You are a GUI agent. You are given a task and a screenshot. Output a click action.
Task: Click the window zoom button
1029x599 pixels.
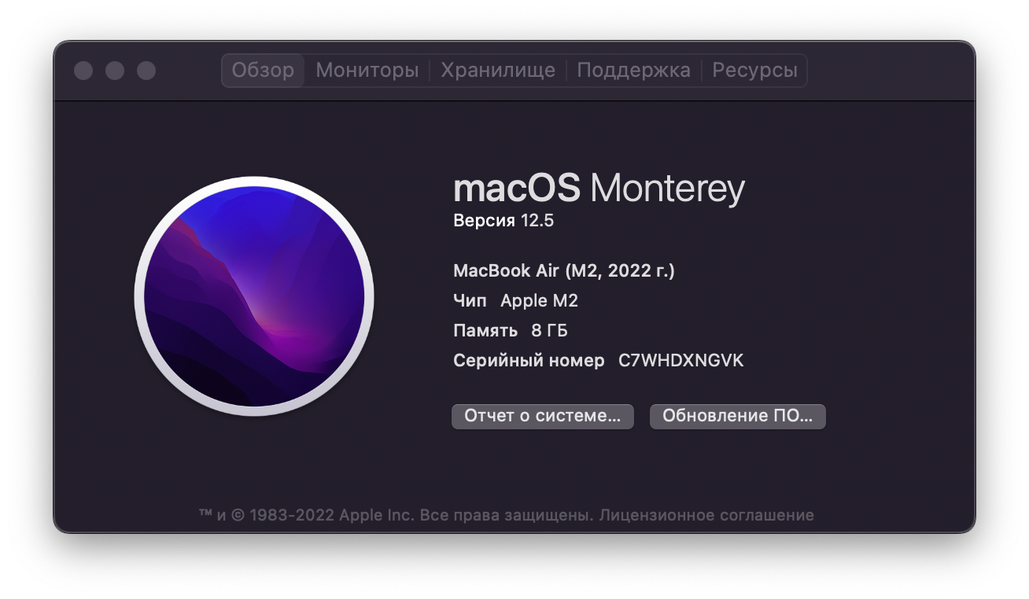tap(146, 70)
